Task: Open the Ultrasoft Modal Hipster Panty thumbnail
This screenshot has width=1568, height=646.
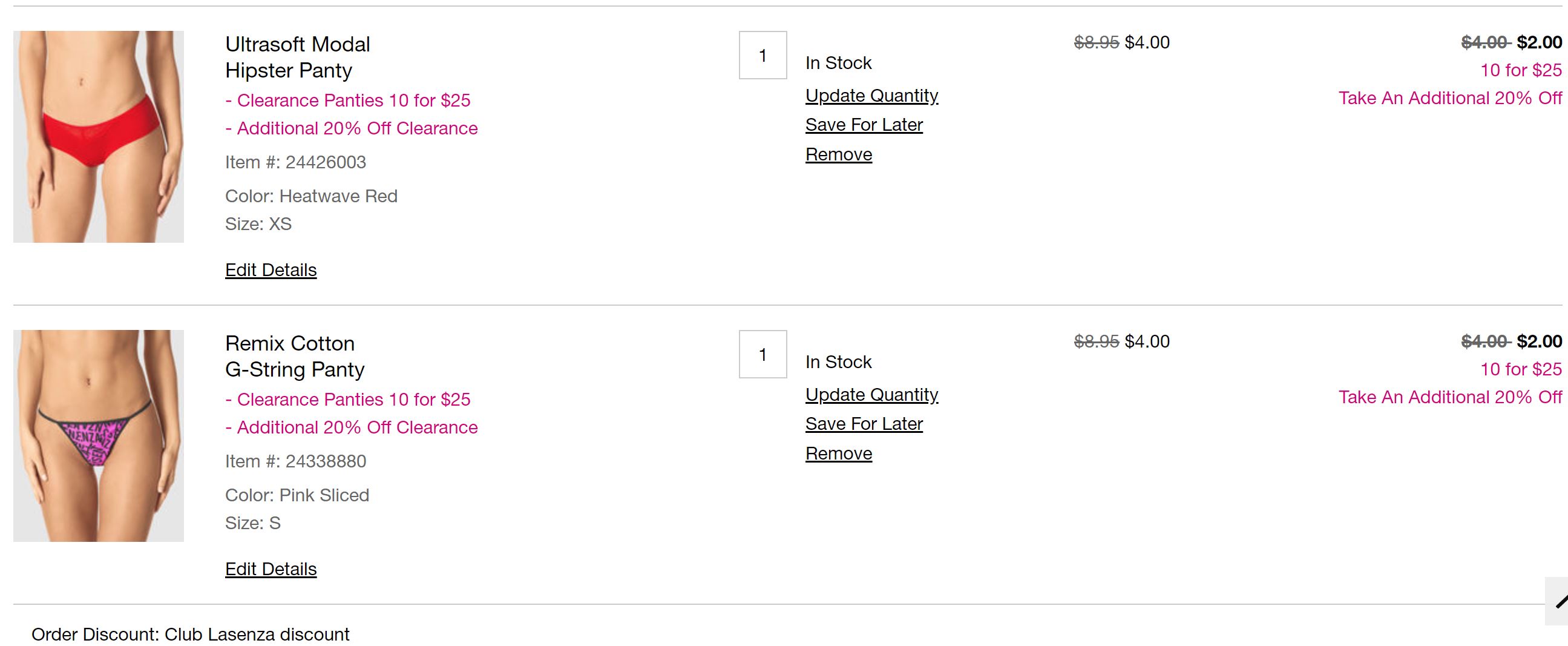Action: coord(99,137)
